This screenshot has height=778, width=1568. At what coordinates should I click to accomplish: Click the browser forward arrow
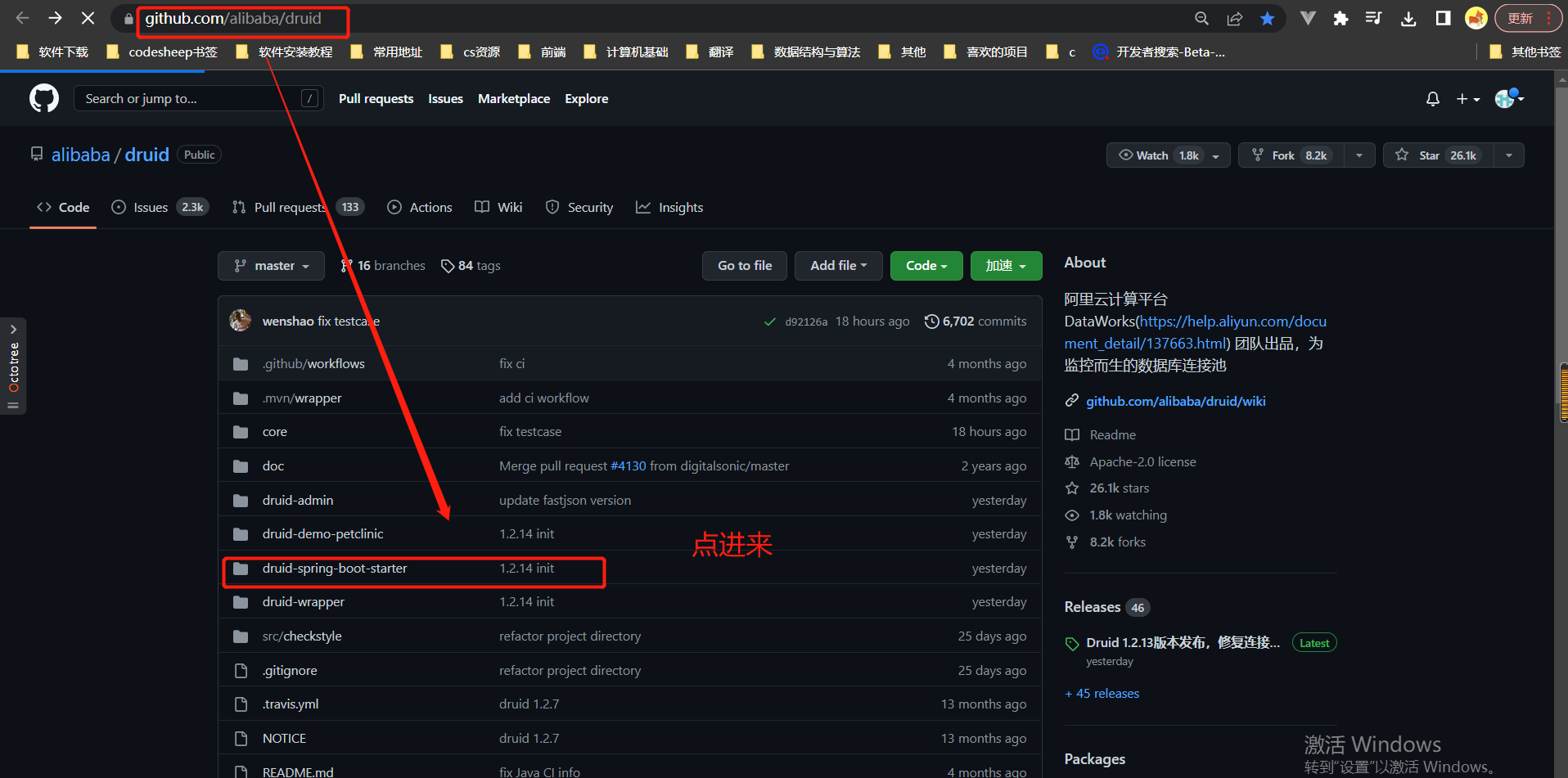coord(55,18)
